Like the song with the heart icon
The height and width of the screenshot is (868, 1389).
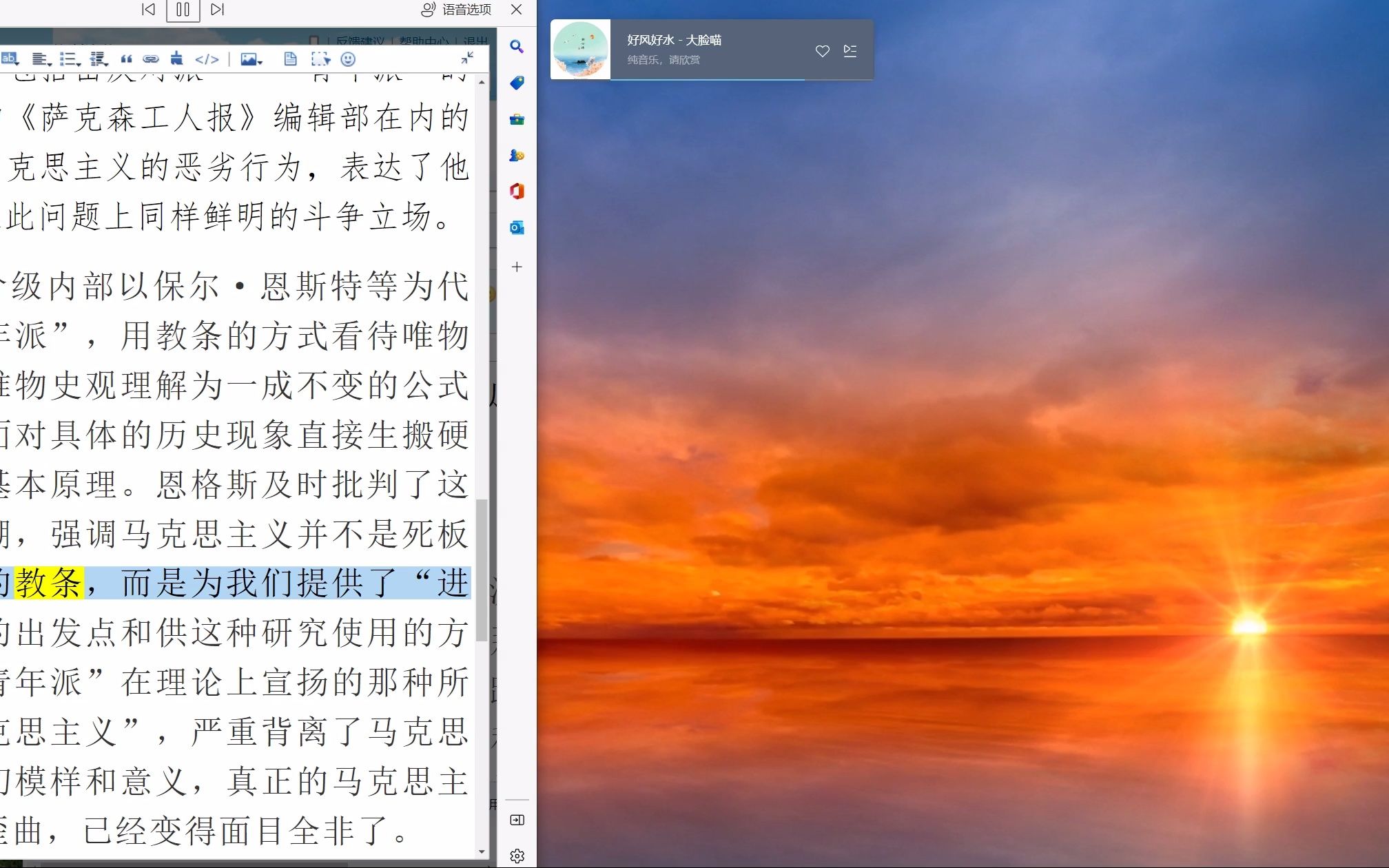pyautogui.click(x=822, y=51)
